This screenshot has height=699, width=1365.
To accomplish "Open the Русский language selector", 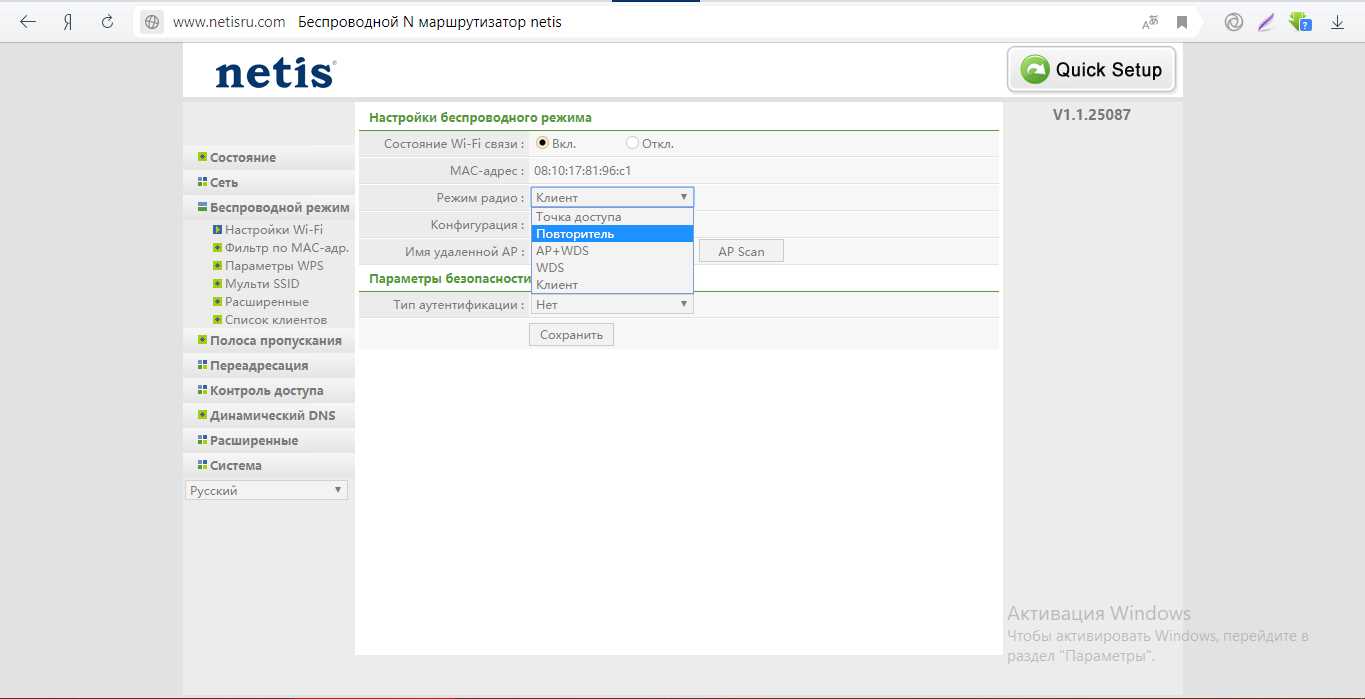I will [x=267, y=490].
